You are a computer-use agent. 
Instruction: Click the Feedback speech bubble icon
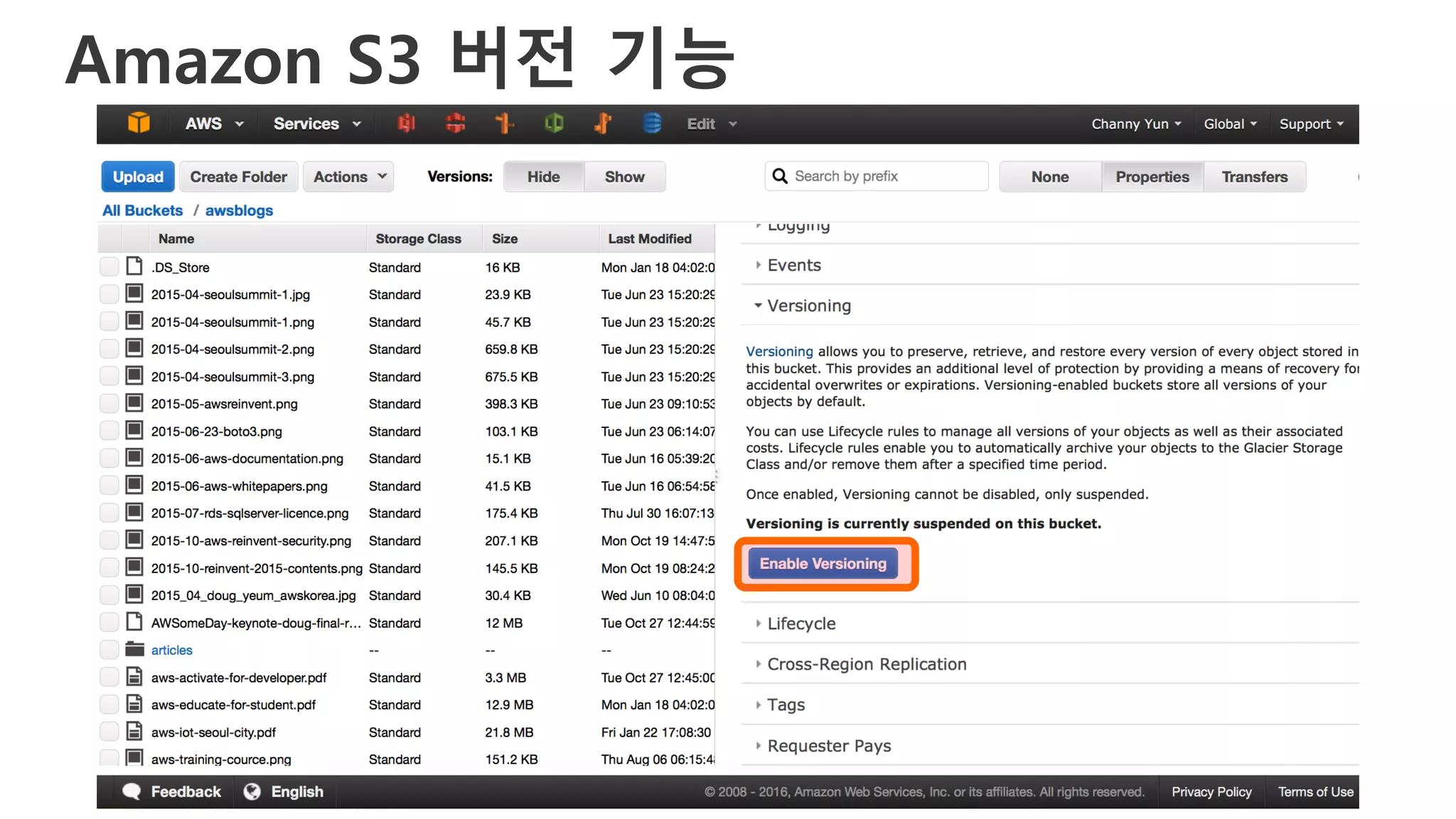point(132,791)
